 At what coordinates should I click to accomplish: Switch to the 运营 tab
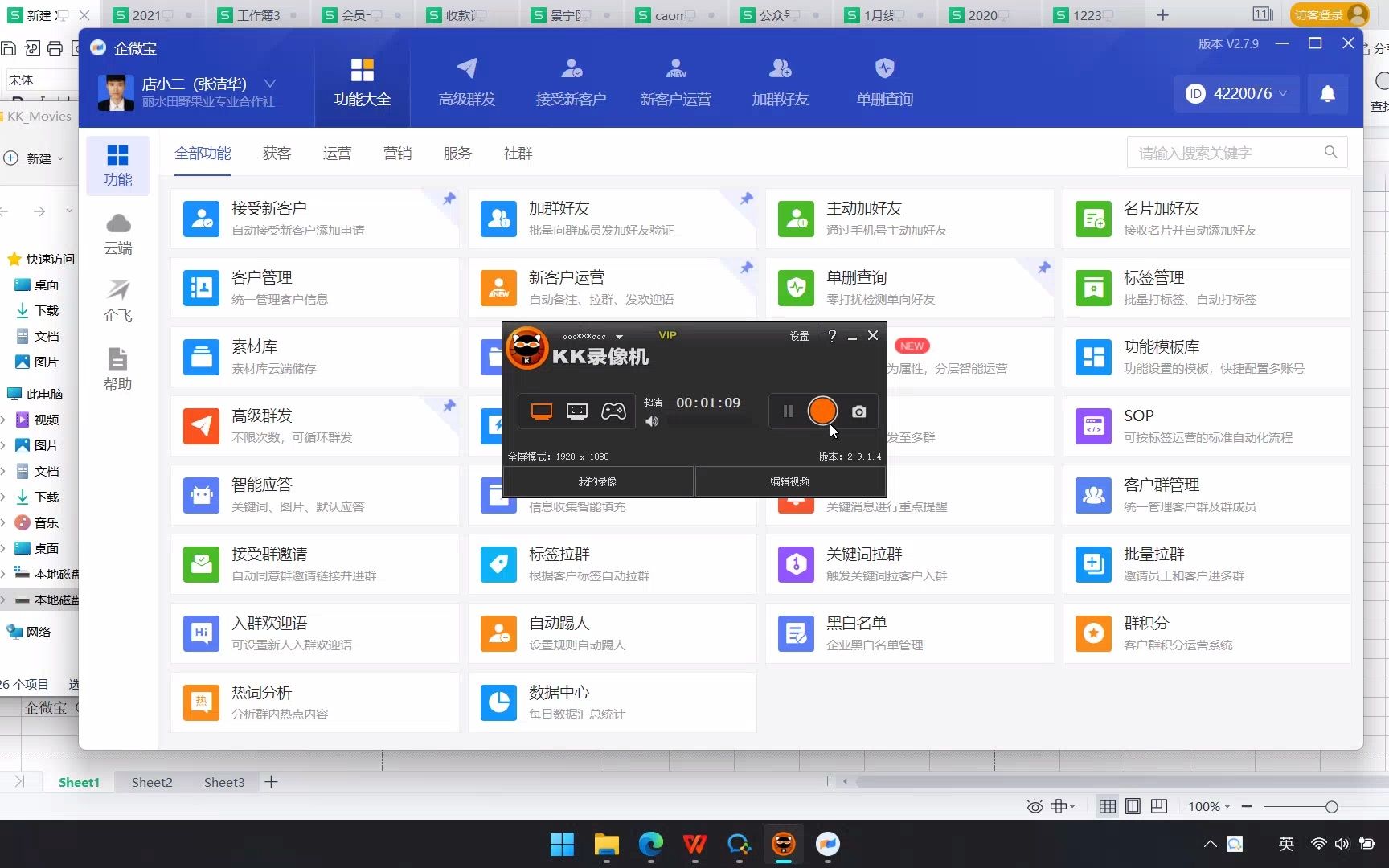(337, 154)
